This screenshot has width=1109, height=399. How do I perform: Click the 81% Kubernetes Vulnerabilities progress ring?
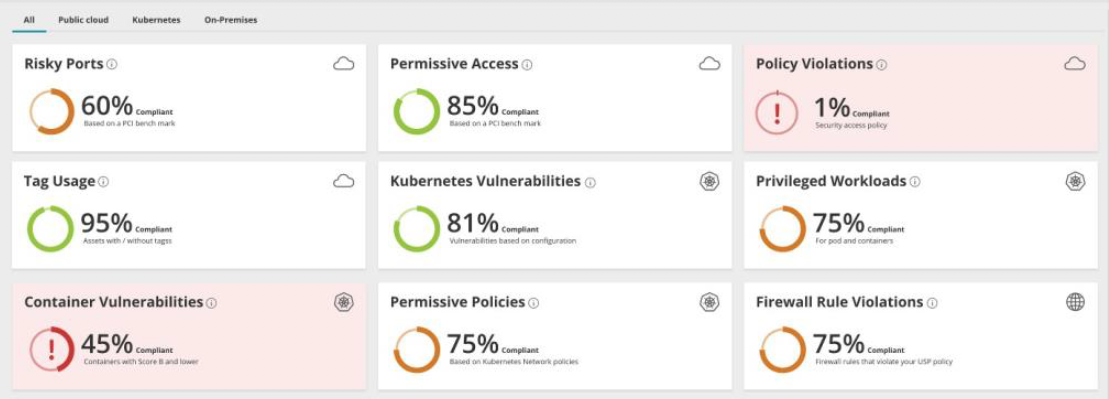coord(417,229)
